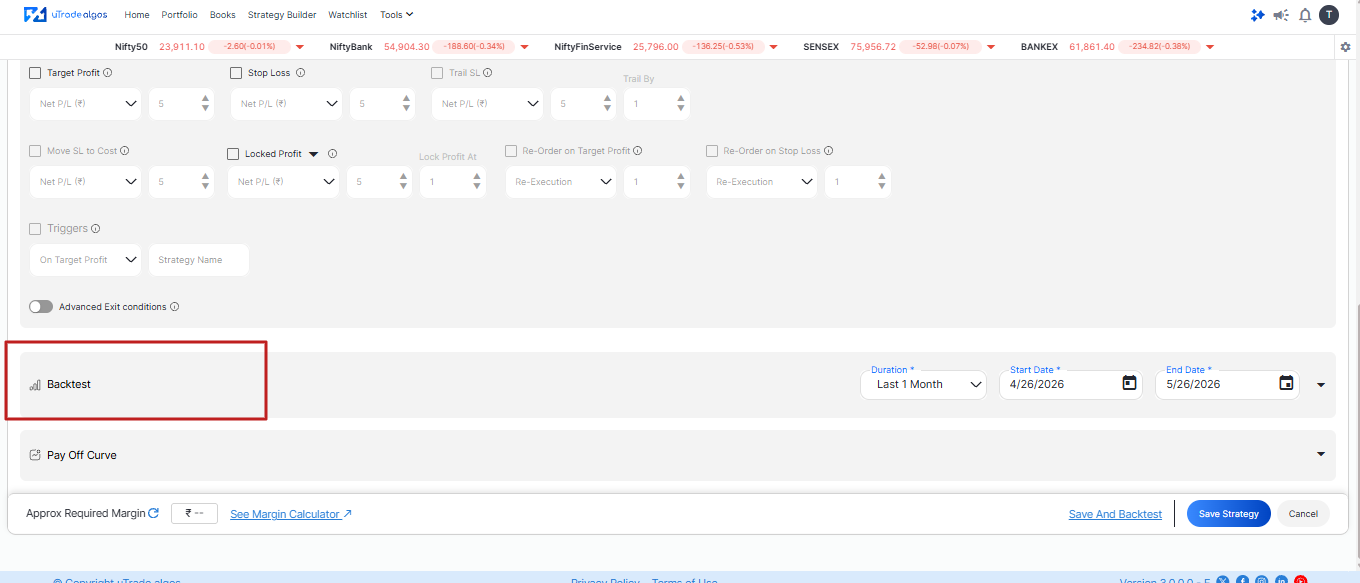The height and width of the screenshot is (583, 1360).
Task: Open Net P/L dropdown under Trail SL
Action: [x=487, y=104]
